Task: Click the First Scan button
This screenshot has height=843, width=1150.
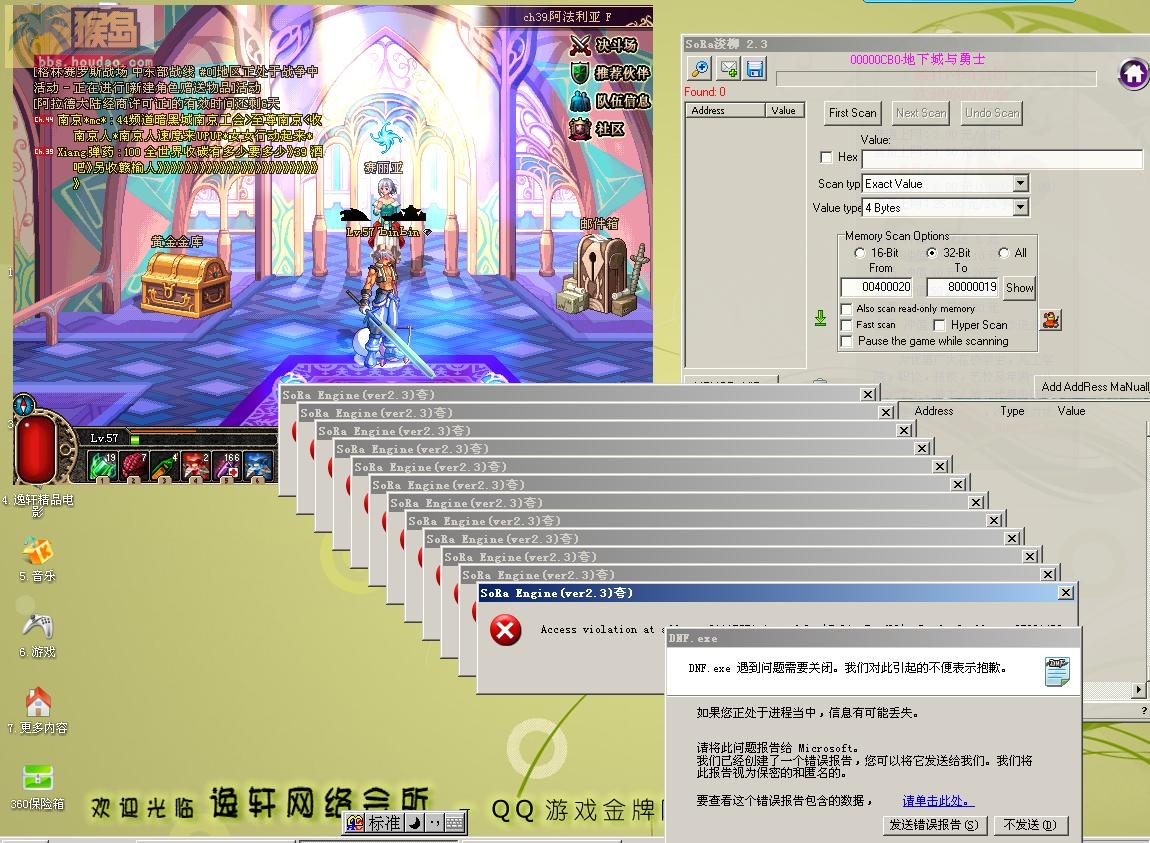Action: tap(852, 113)
